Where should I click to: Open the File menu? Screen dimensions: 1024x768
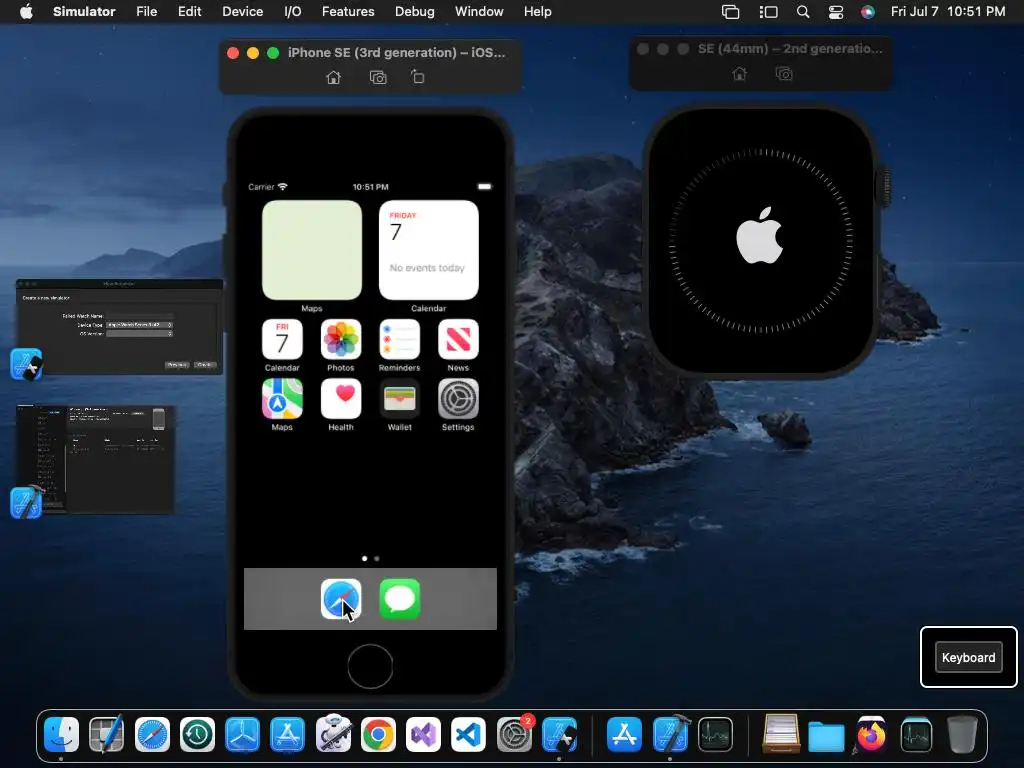(146, 12)
